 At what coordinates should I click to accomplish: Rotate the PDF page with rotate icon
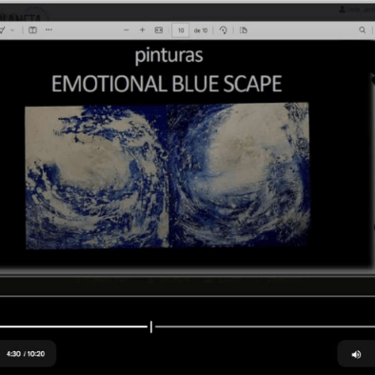[223, 30]
